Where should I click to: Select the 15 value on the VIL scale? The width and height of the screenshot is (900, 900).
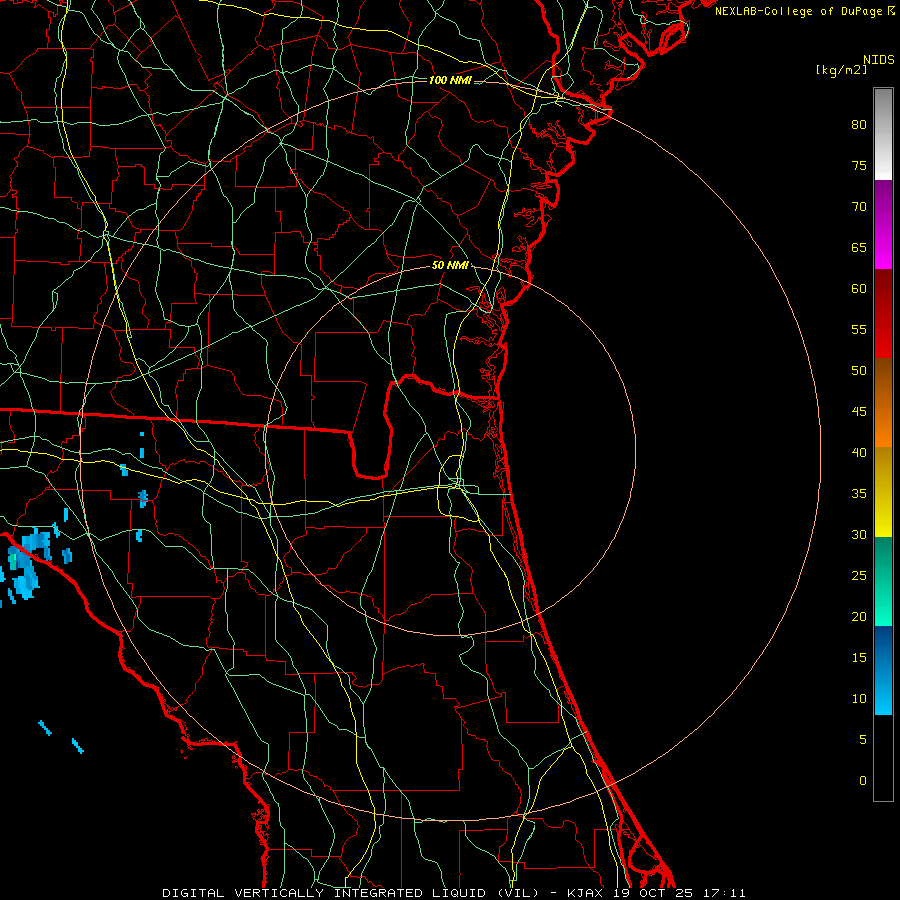click(859, 658)
